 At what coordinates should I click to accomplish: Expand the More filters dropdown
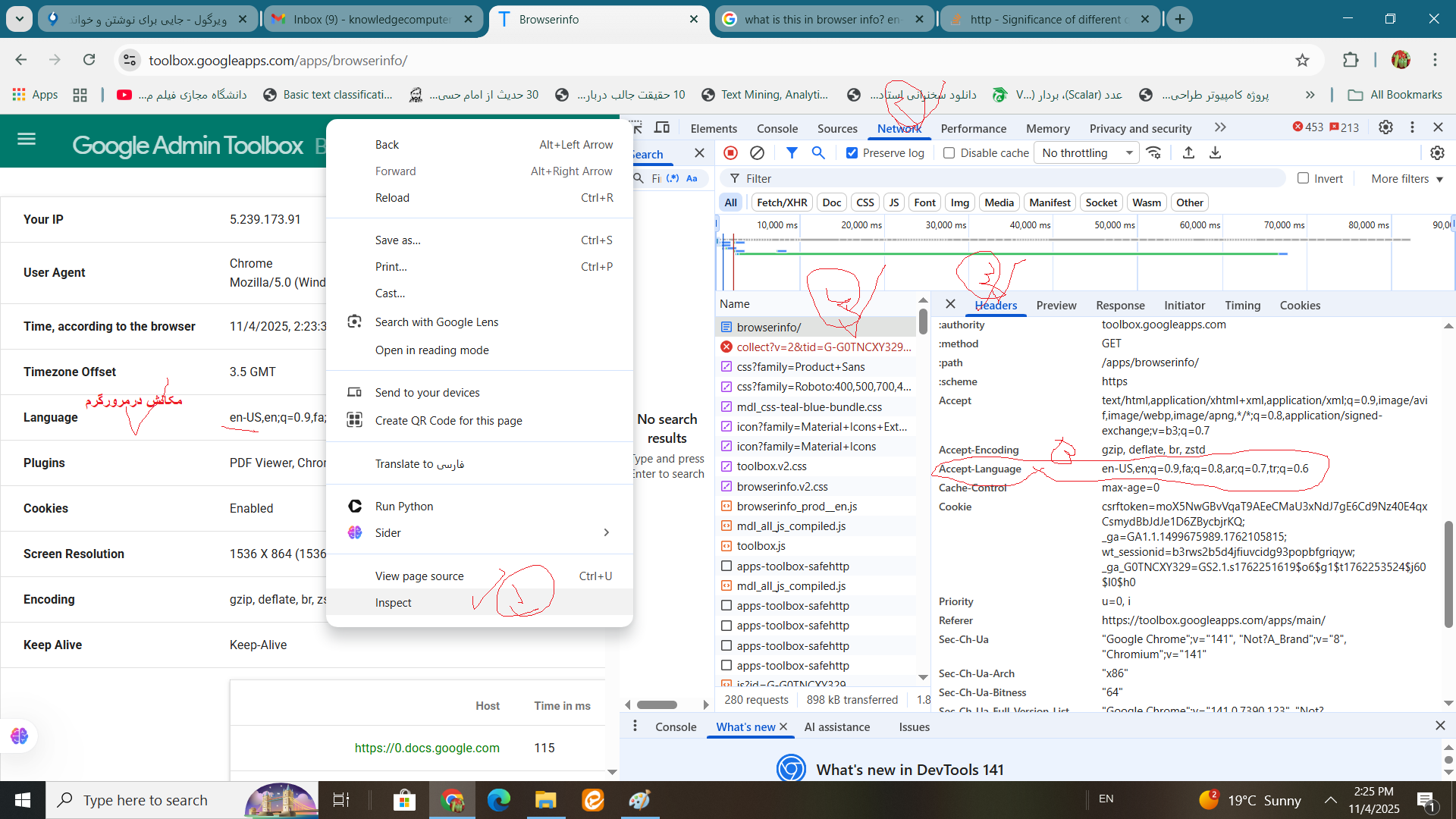[1407, 179]
